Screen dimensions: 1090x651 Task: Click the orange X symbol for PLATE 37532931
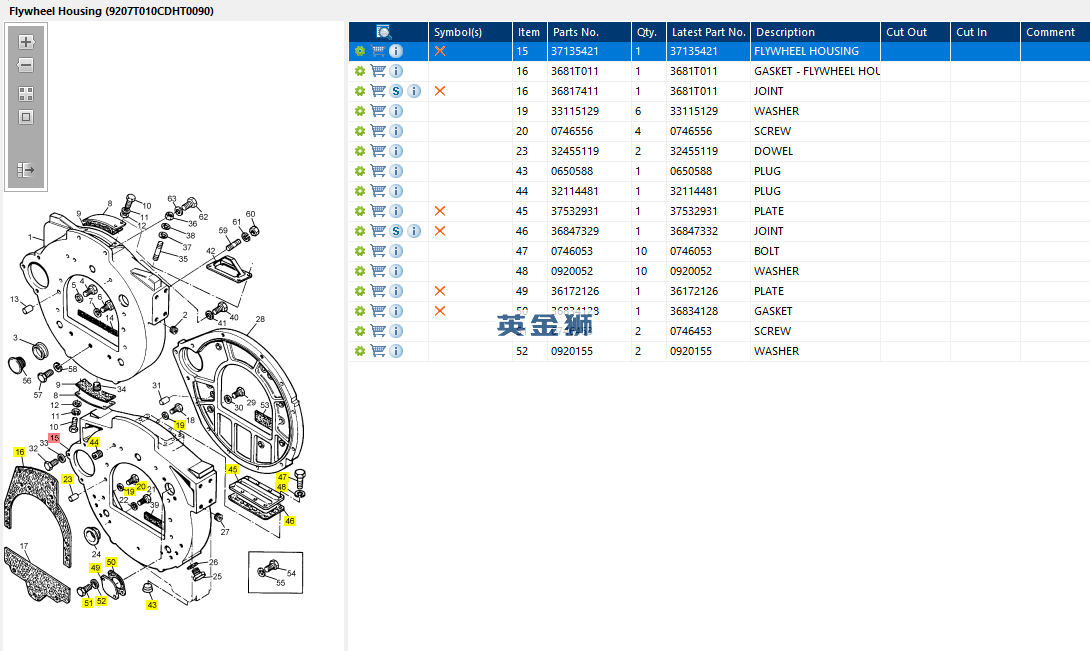click(440, 211)
